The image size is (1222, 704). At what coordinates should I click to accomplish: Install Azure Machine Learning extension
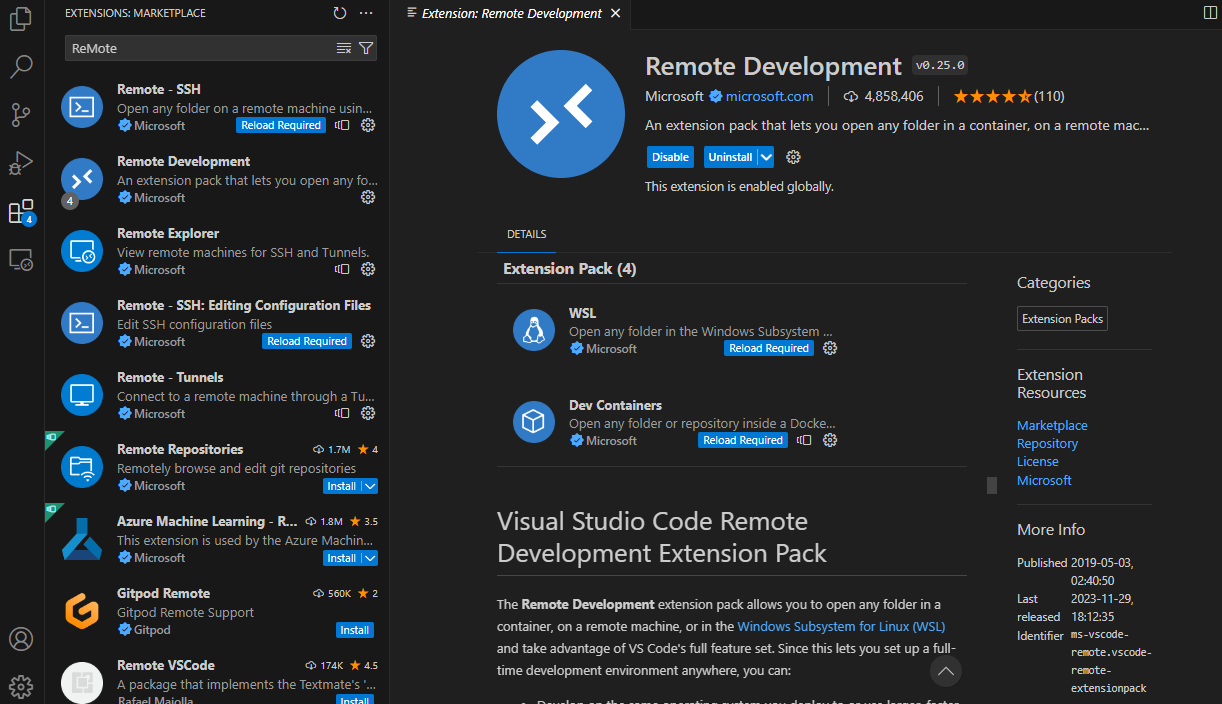pyautogui.click(x=342, y=558)
